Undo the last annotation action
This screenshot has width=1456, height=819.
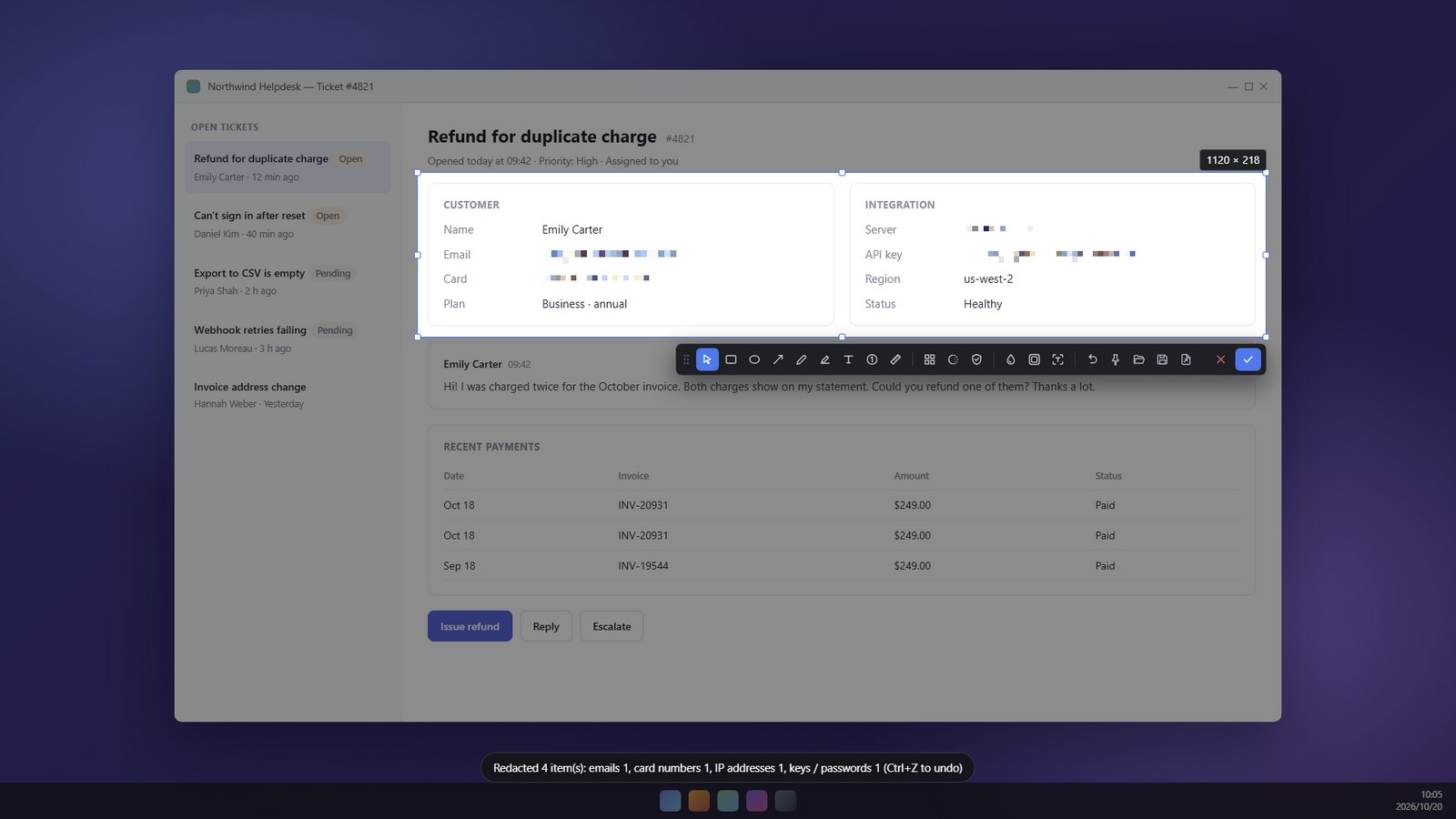[1092, 359]
